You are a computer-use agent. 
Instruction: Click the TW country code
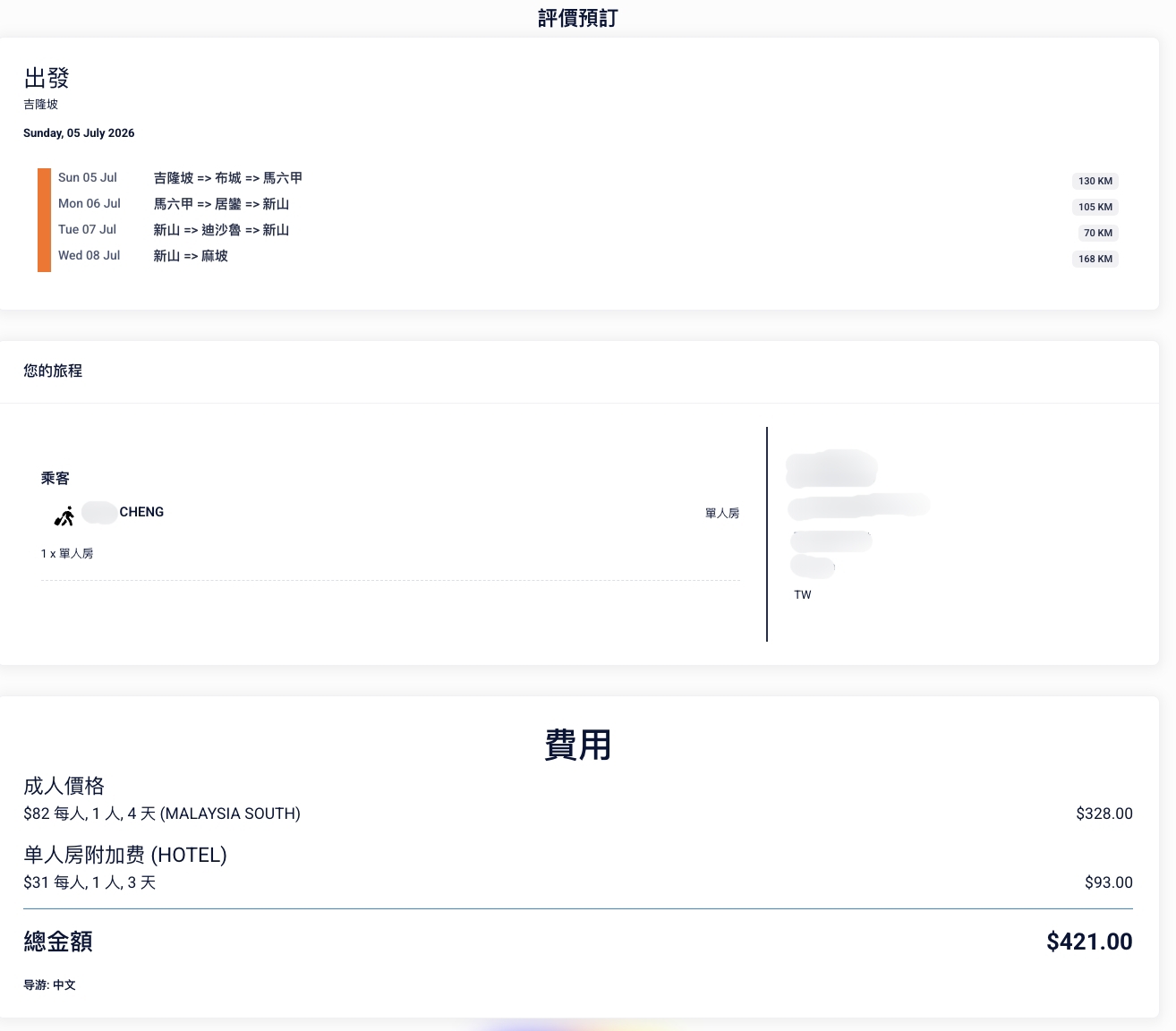point(803,595)
